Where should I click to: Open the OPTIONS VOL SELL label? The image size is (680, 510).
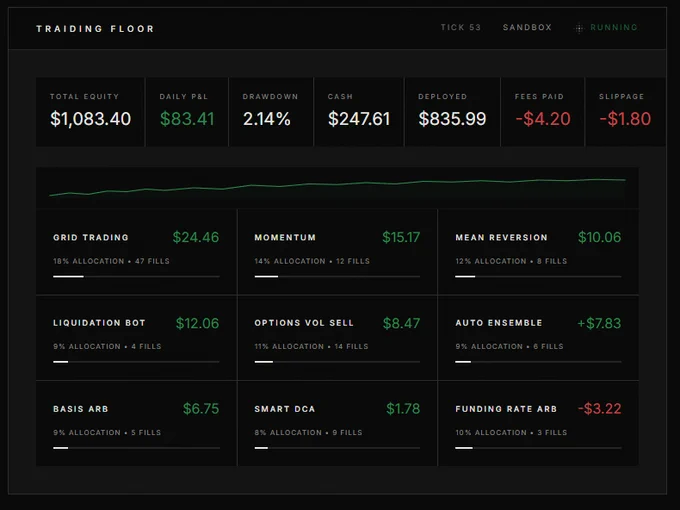tap(304, 323)
